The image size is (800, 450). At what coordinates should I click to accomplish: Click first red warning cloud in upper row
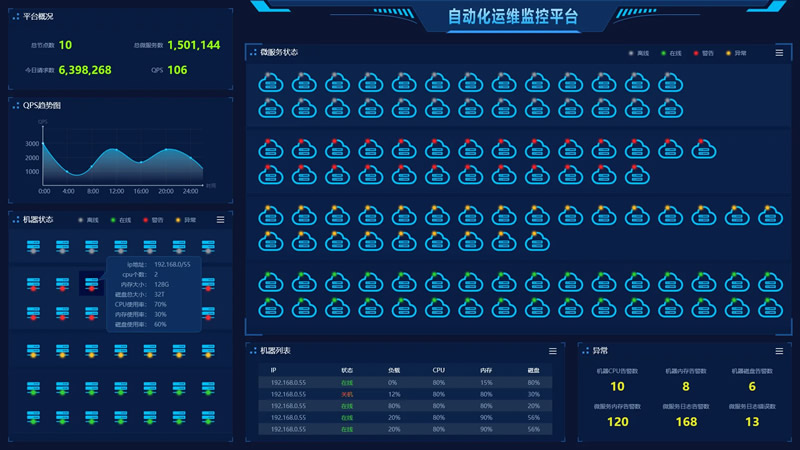click(x=271, y=148)
